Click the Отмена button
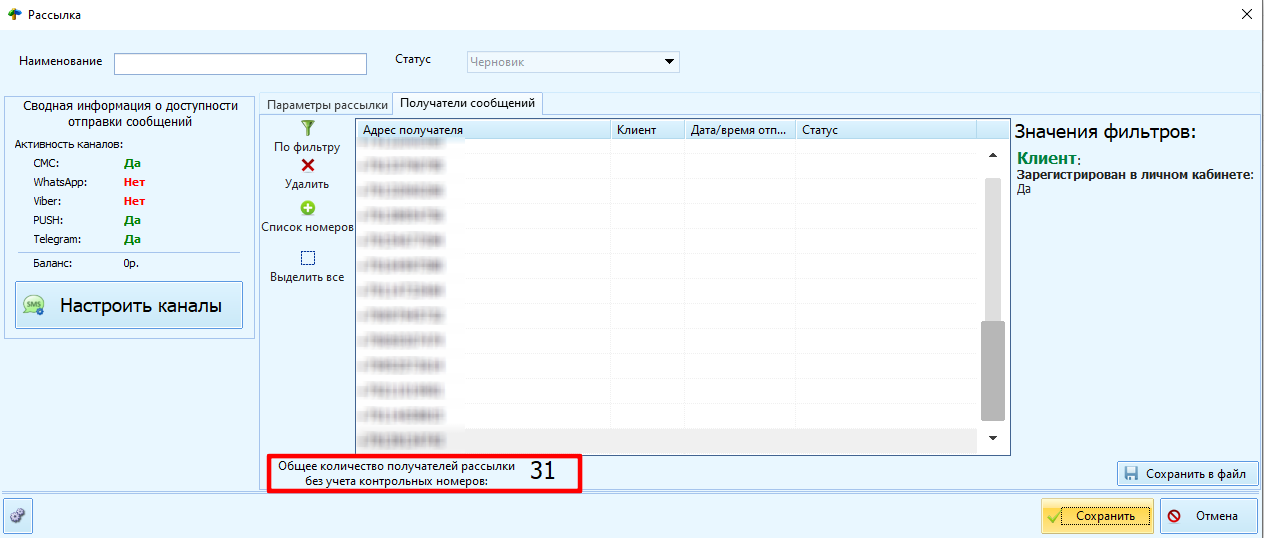 [x=1208, y=516]
